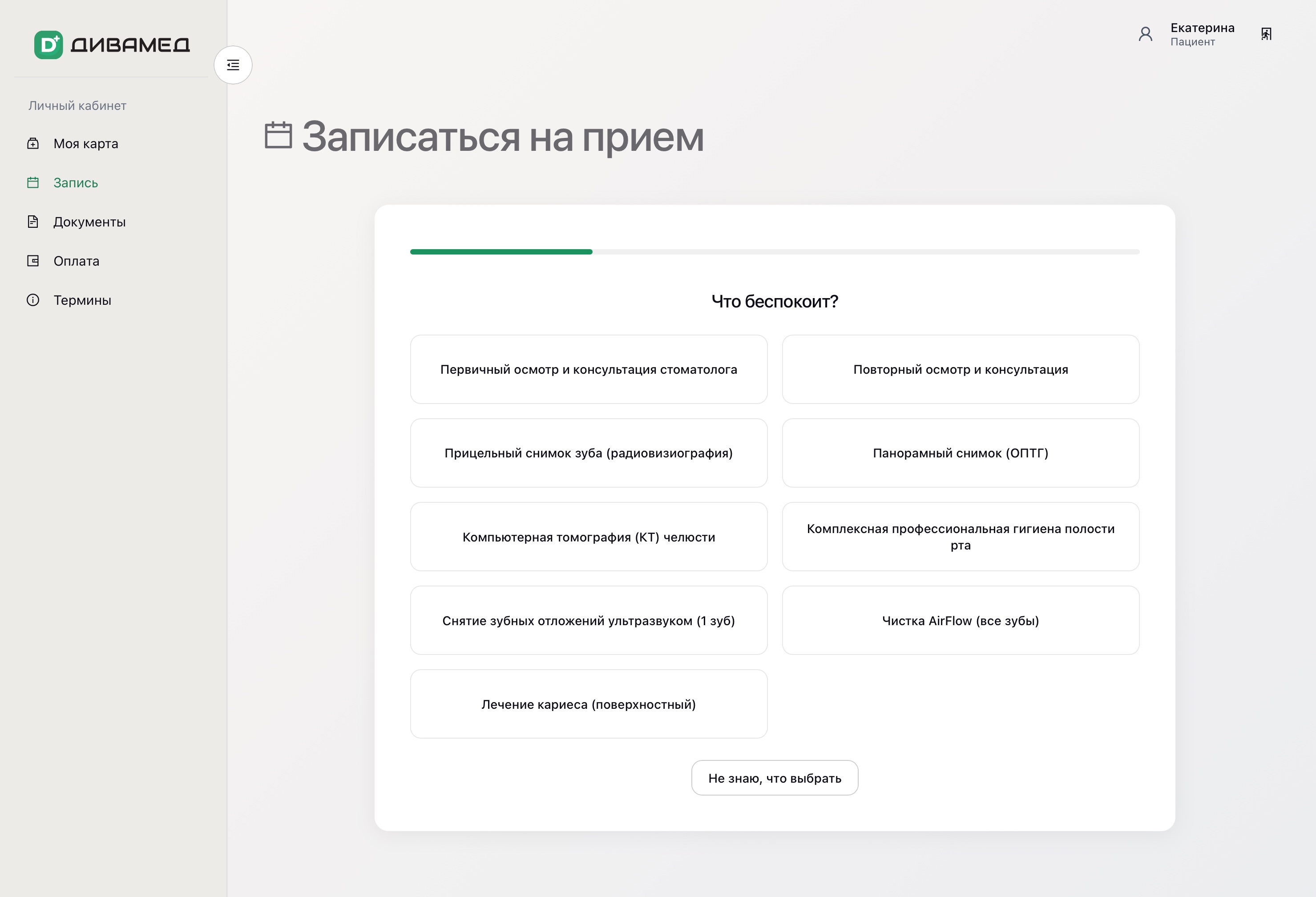Click the calendar icon next to page title
Screen dimensions: 1316x897
(x=278, y=135)
